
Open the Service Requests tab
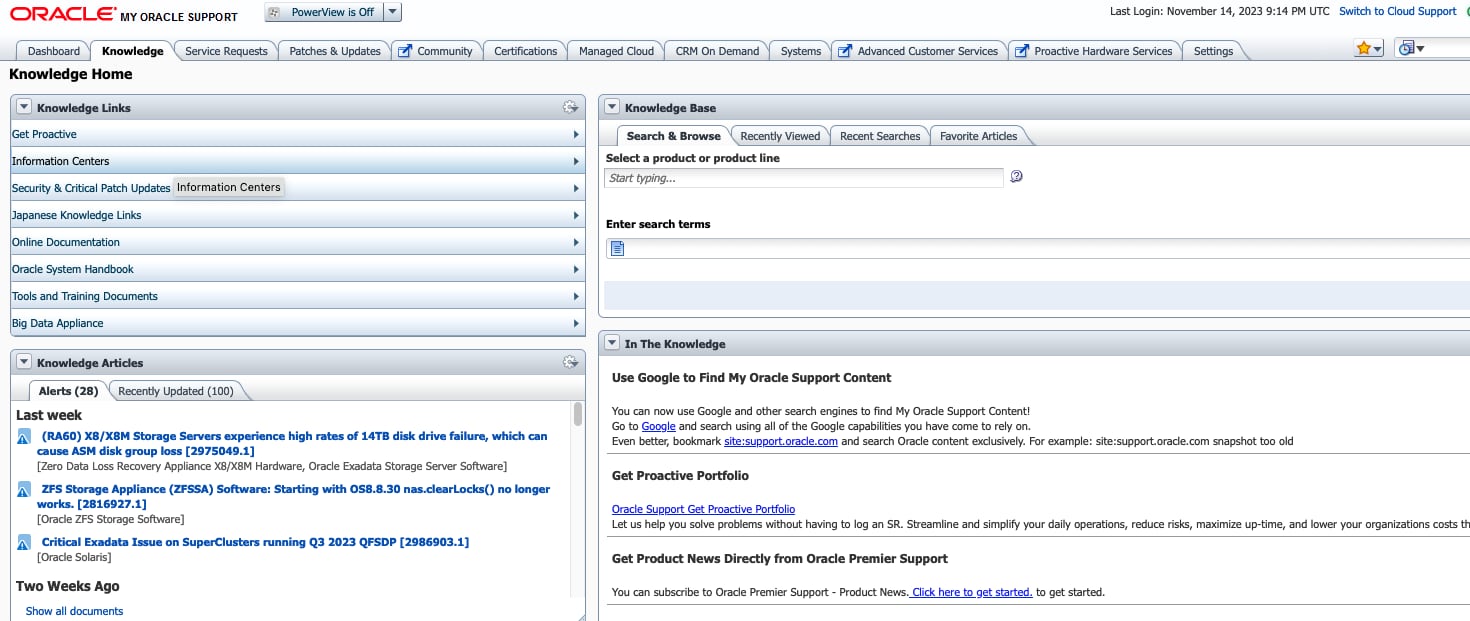click(226, 51)
